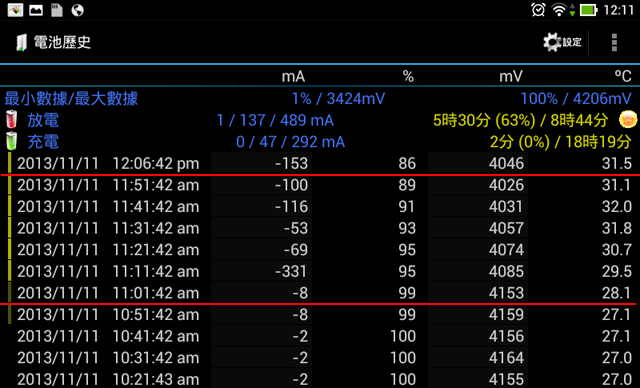Tap the Wi-Fi signal status icon
This screenshot has height=388, width=640.
558,10
